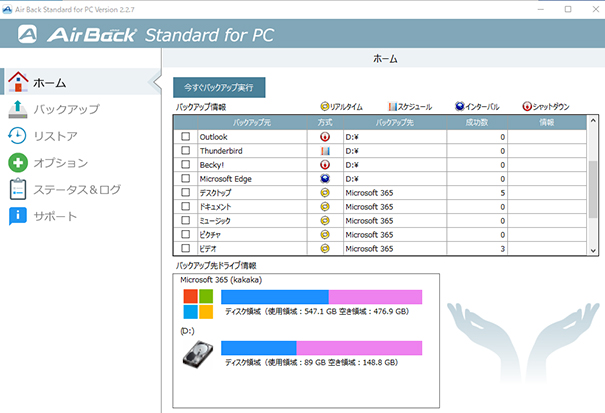Viewport: 605px width, 413px height.
Task: Click the バックアップ先 column header
Action: (395, 122)
